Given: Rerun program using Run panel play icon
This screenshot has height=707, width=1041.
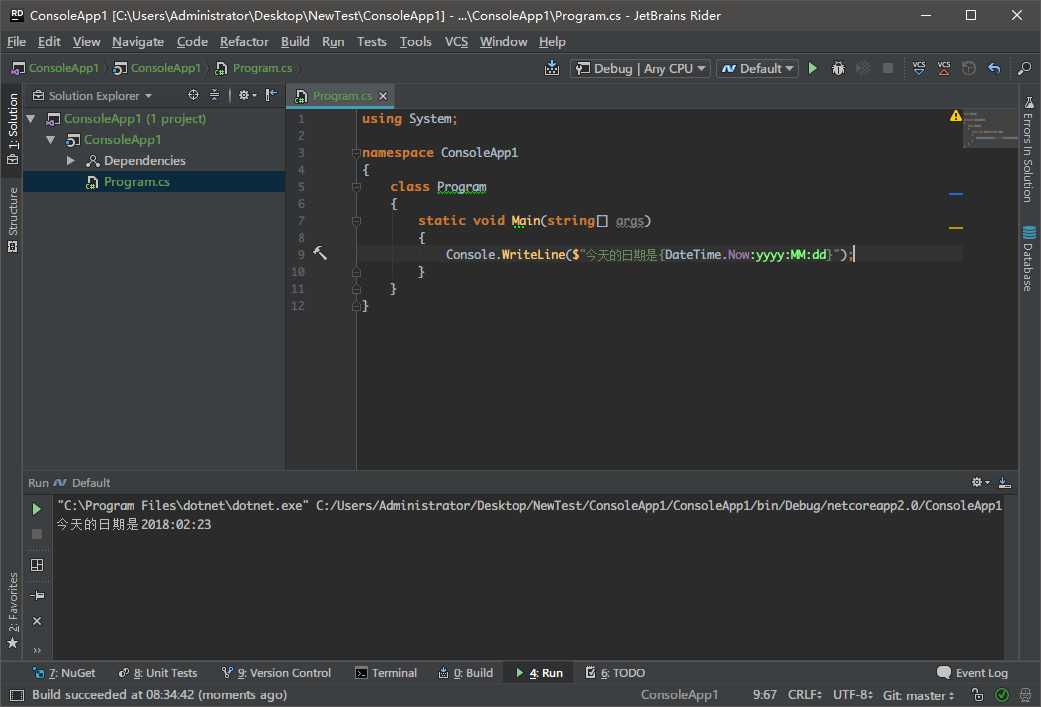Looking at the screenshot, I should tap(37, 509).
